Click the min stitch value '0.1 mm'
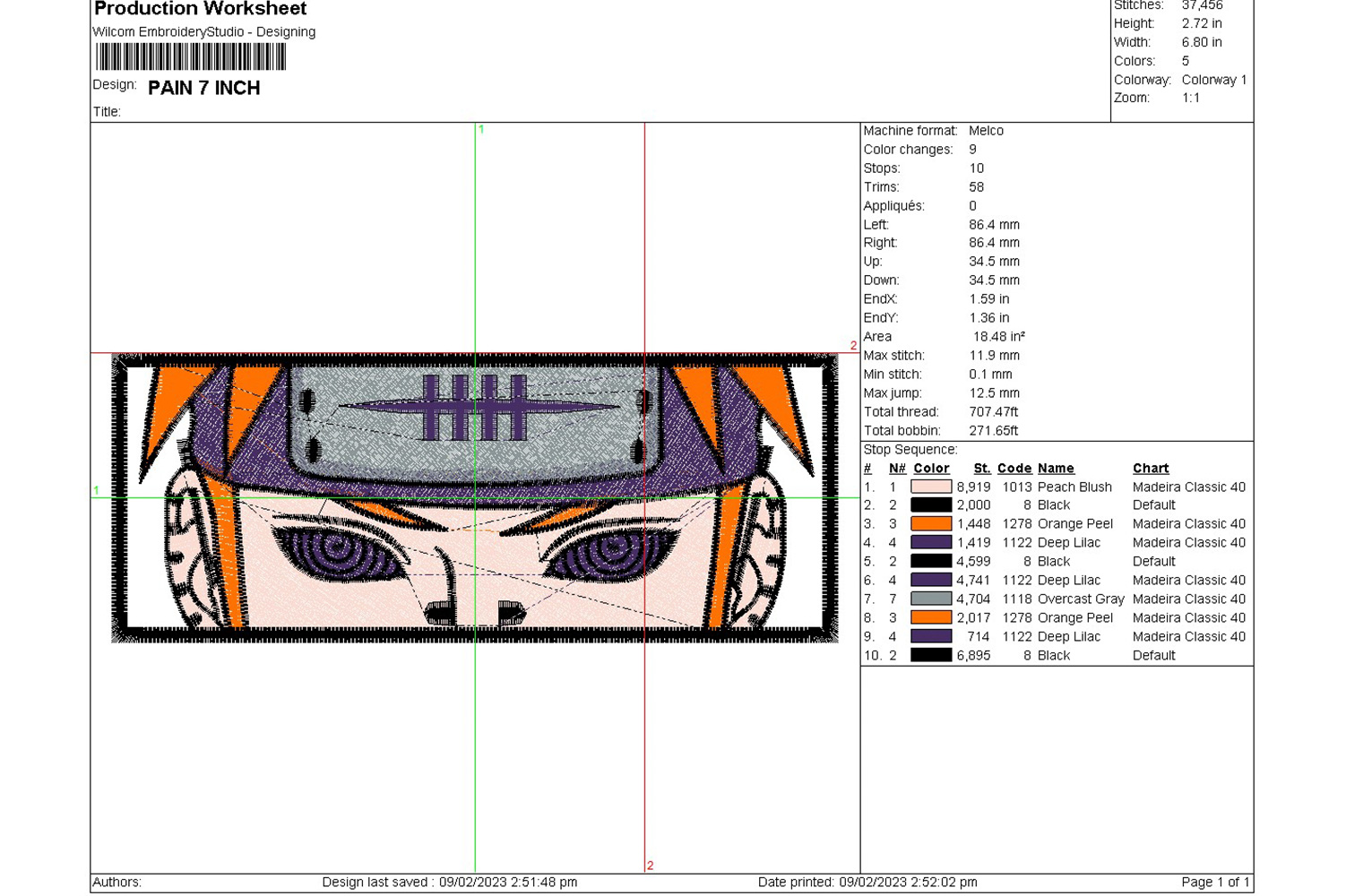Image resolution: width=1346 pixels, height=896 pixels. 991,375
